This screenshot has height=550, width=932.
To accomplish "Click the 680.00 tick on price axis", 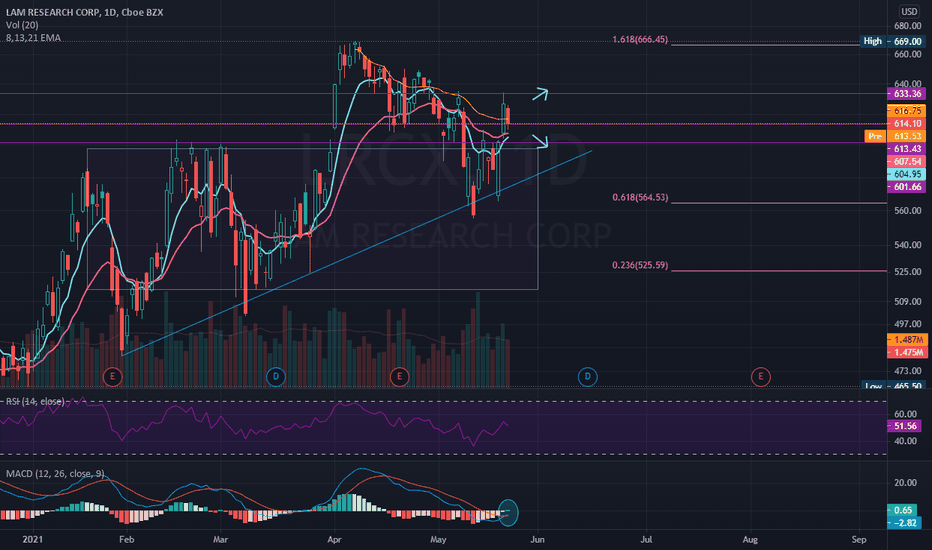I will [x=908, y=26].
